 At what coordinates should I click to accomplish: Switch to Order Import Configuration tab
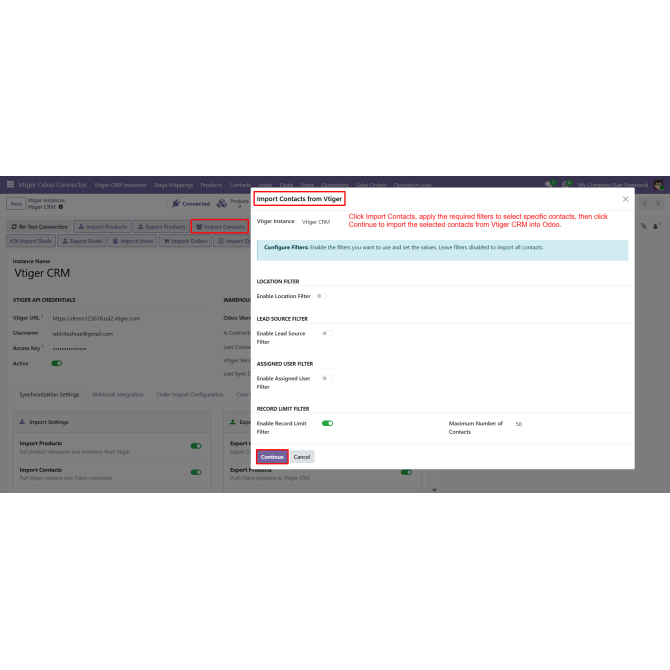[x=190, y=394]
